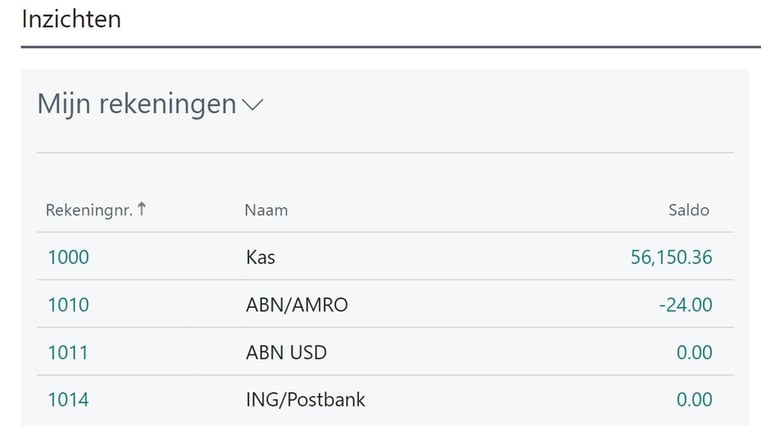Select the ABN/AMRO name cell
The image size is (761, 426).
point(297,305)
